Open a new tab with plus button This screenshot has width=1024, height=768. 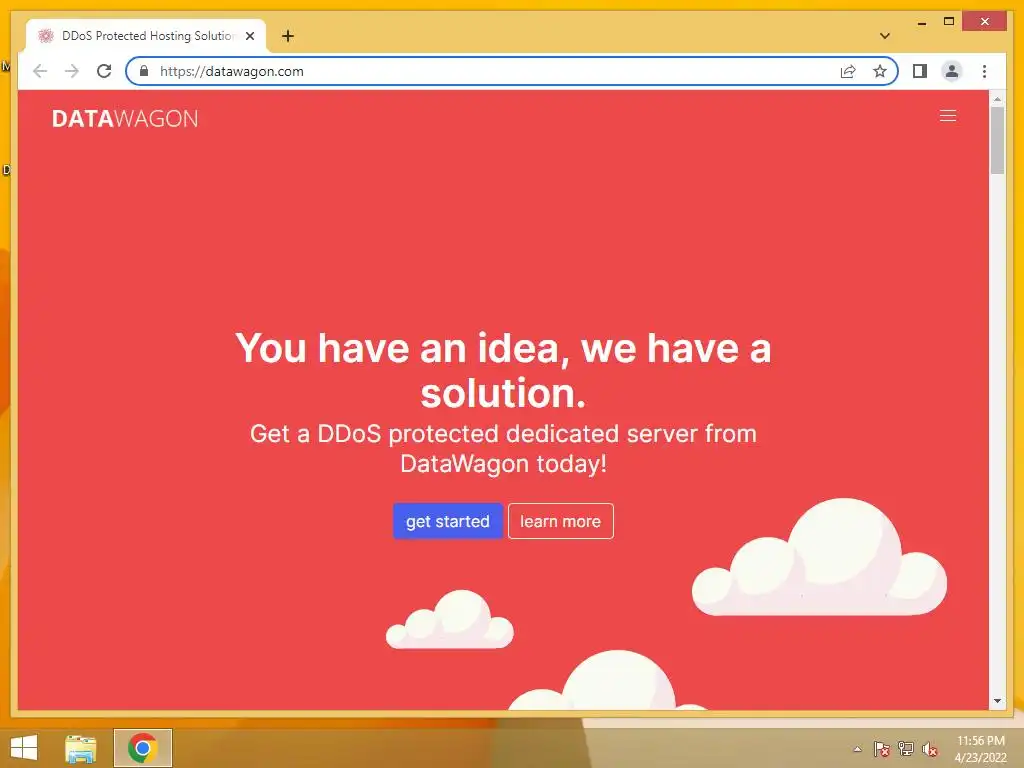(288, 36)
